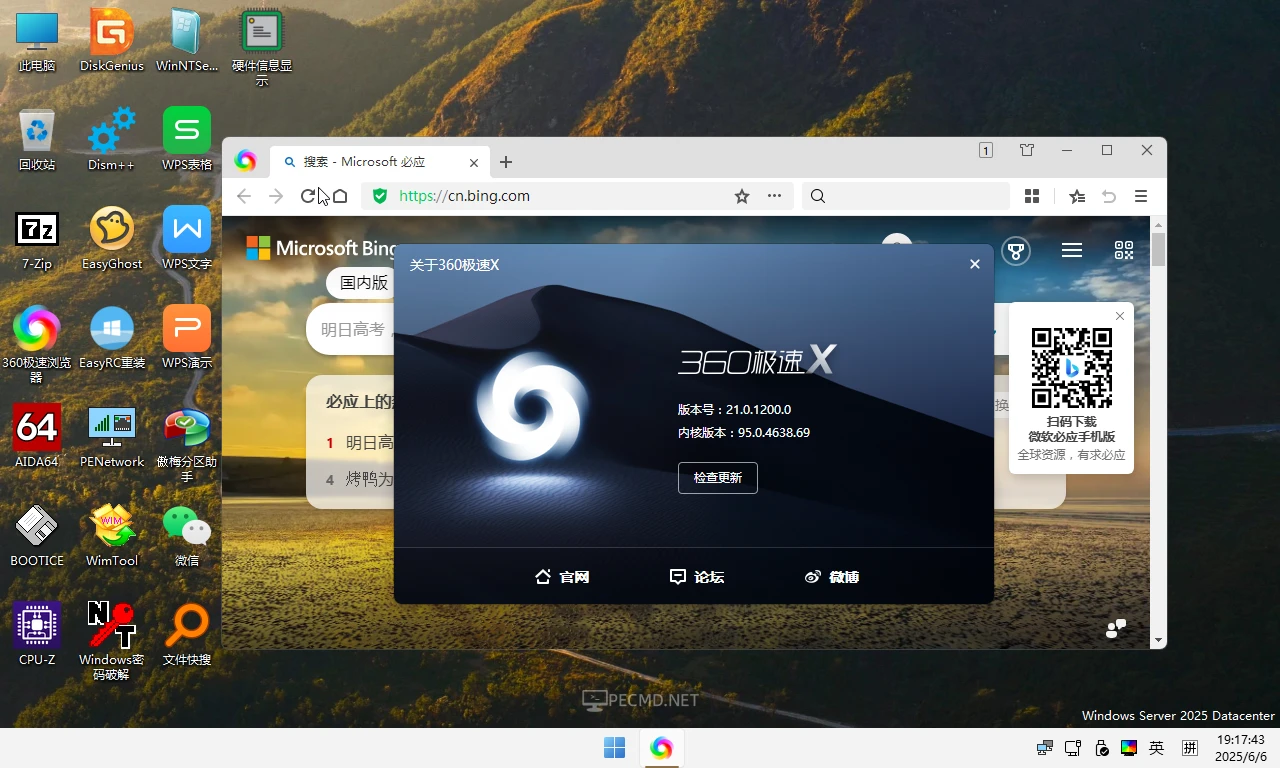Image resolution: width=1280 pixels, height=768 pixels.
Task: Open the favorites list icon
Action: (x=1077, y=196)
